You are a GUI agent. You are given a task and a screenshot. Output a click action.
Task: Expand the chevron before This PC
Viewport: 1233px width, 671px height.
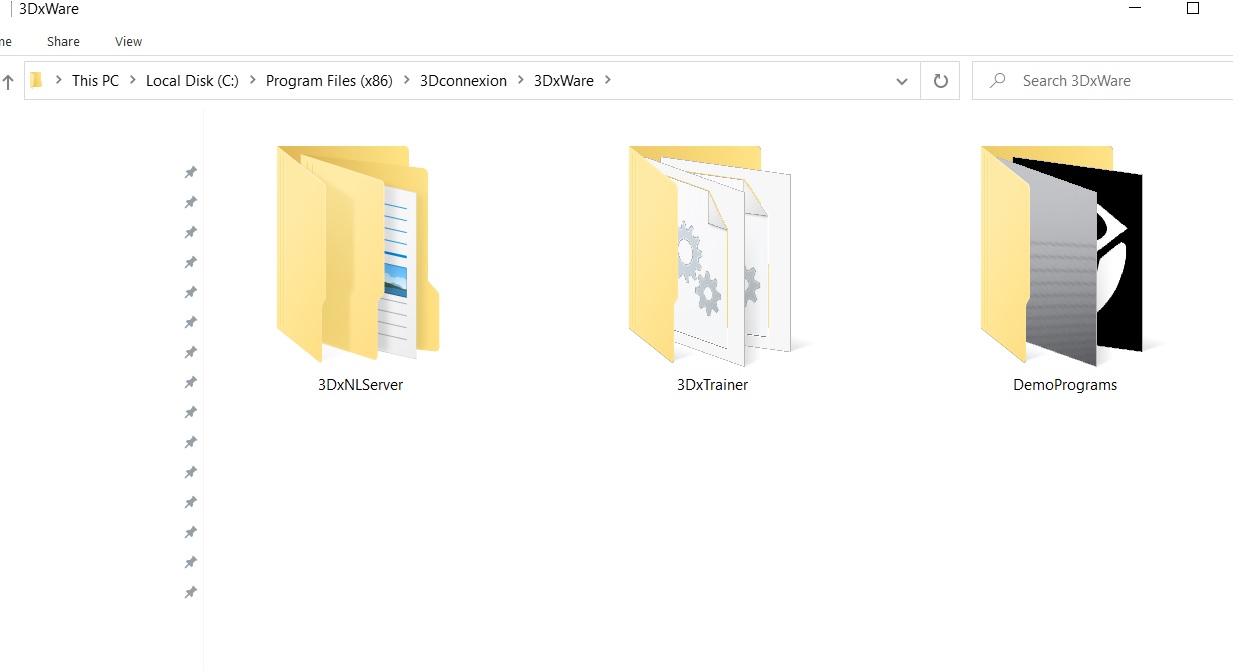(59, 81)
